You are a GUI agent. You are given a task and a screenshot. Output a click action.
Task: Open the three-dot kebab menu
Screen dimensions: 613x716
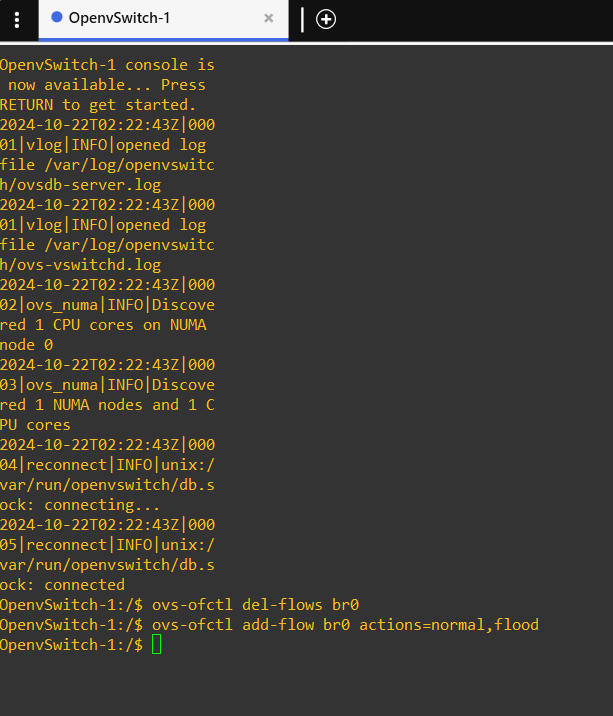[17, 20]
